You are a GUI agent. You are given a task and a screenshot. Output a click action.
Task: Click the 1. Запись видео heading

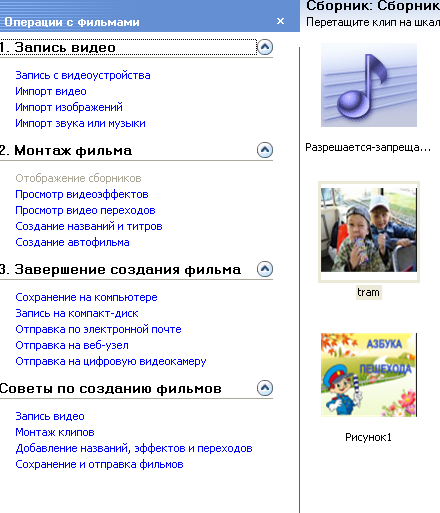[58, 47]
